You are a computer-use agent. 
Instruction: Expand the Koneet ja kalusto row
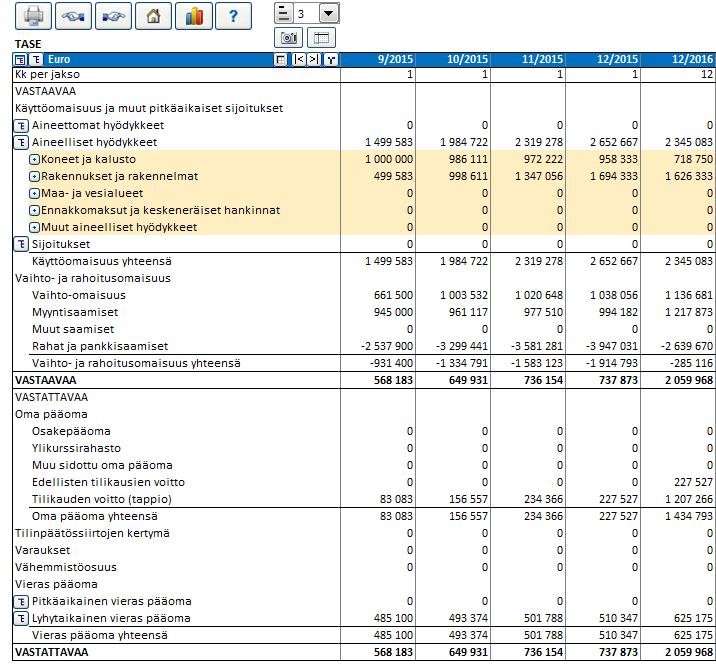34,160
